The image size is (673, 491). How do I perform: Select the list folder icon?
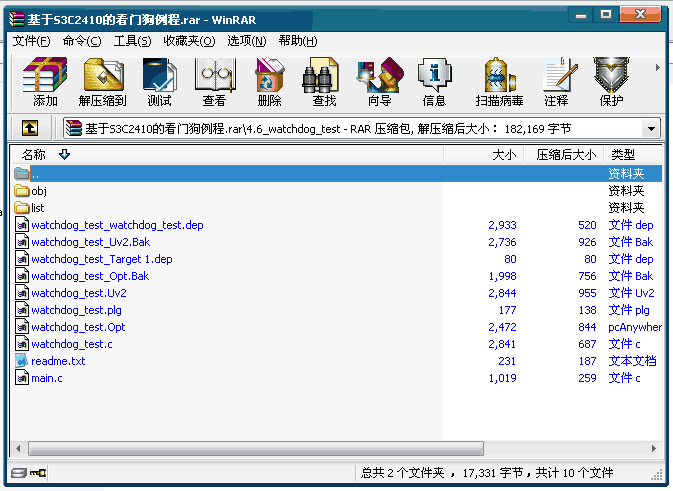pos(21,208)
